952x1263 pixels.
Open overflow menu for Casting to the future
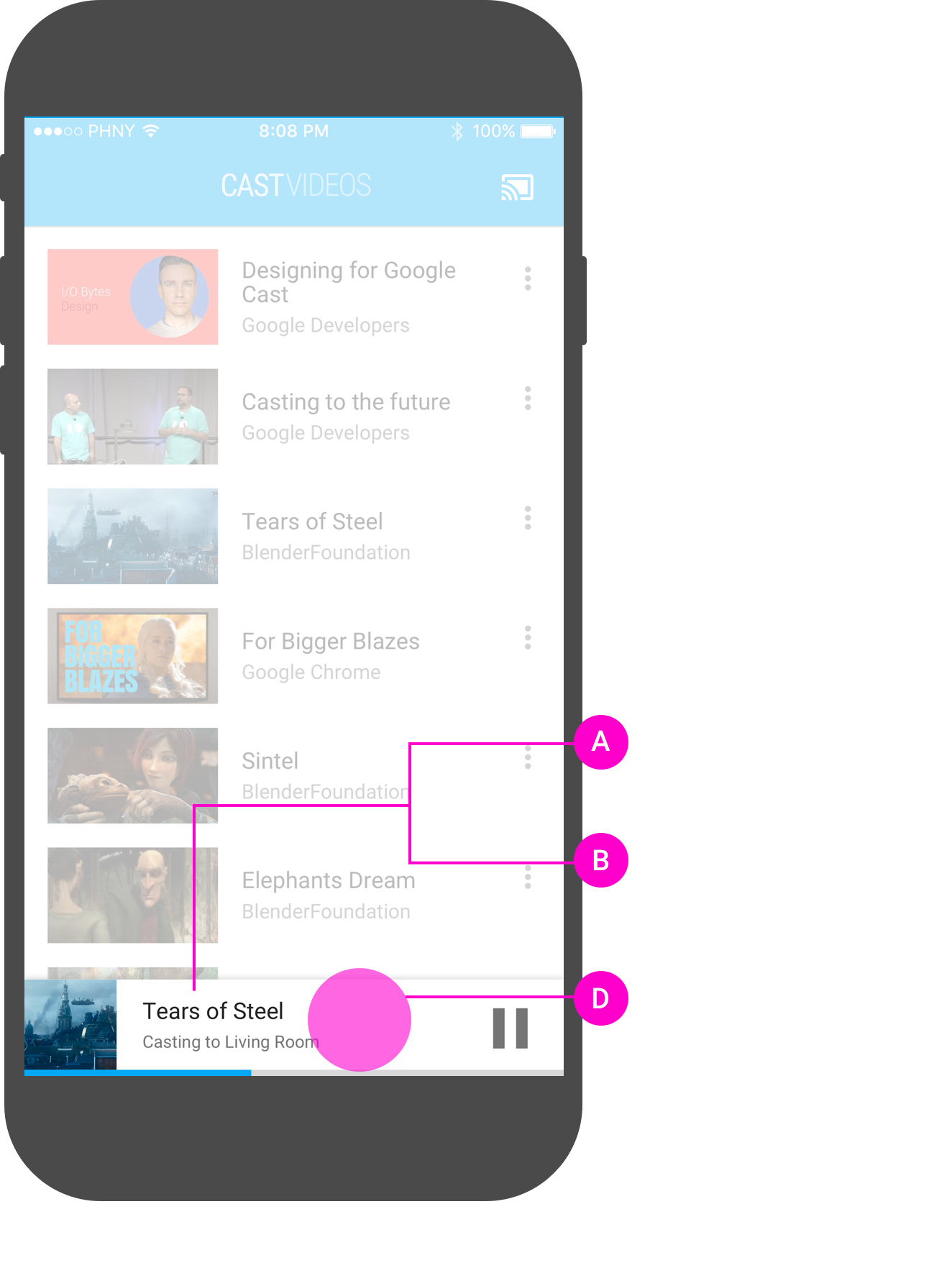tap(528, 398)
